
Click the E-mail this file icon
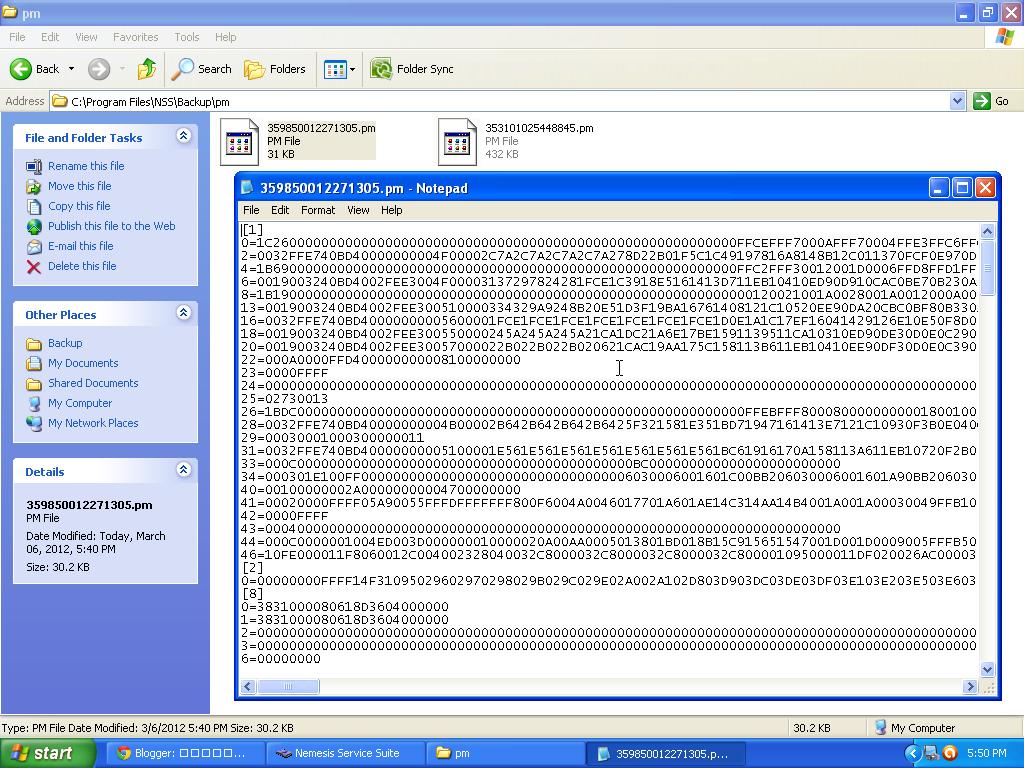pyautogui.click(x=32, y=246)
